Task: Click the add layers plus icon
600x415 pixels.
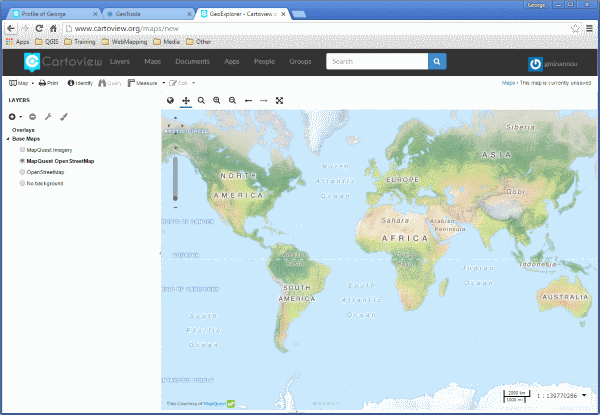Action: point(12,117)
